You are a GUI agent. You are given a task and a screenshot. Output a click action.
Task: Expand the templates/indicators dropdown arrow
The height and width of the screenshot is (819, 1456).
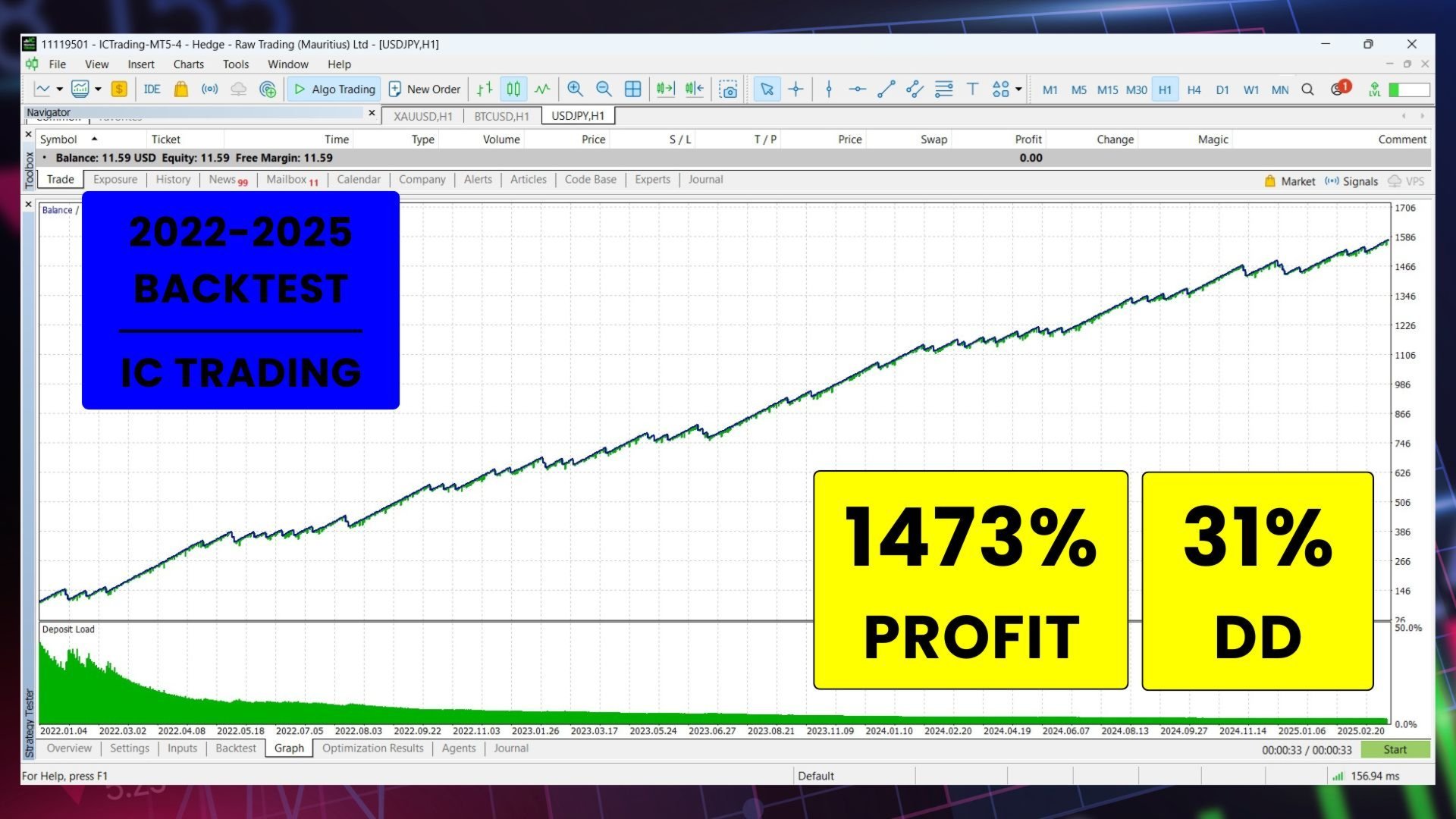tap(98, 89)
